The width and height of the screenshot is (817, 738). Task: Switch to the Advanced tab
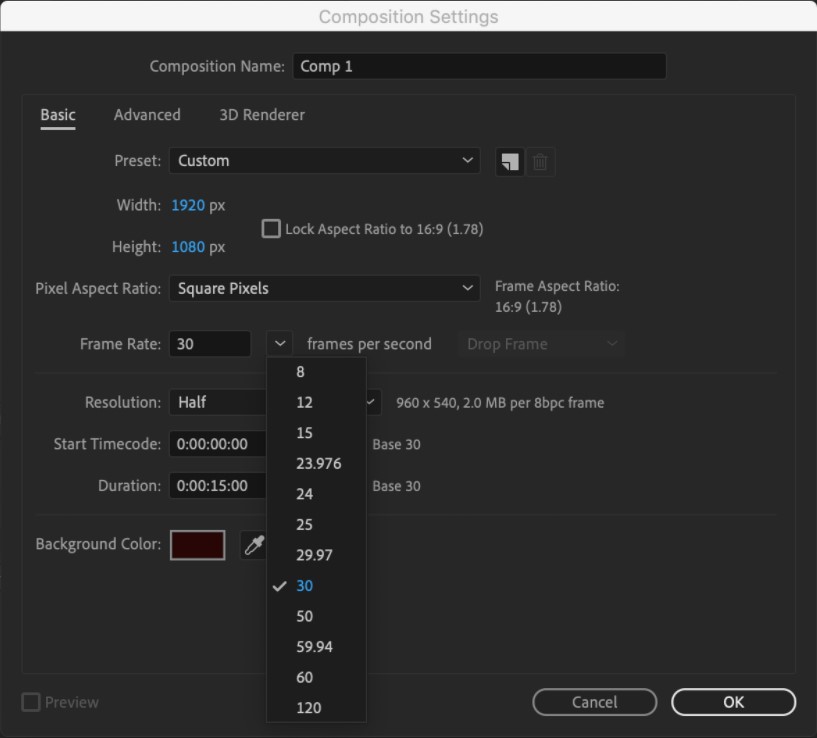tap(147, 115)
